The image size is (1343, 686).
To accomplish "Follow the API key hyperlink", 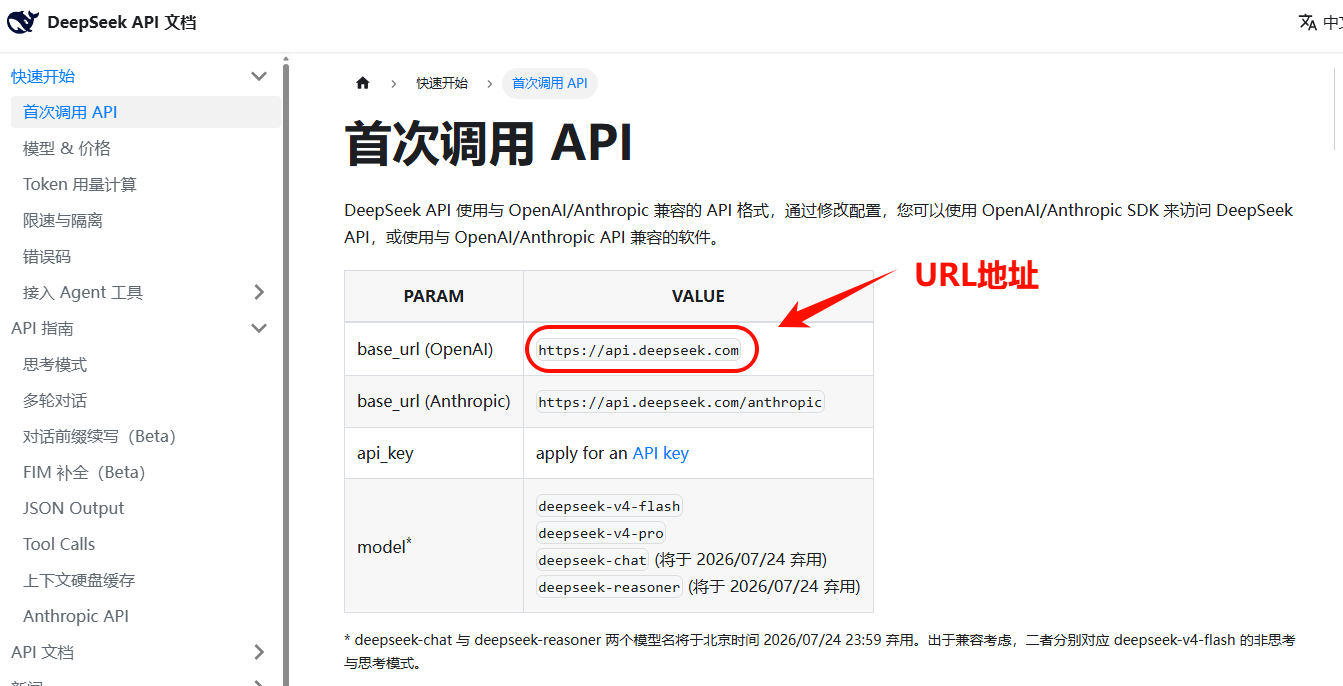I will (x=661, y=453).
